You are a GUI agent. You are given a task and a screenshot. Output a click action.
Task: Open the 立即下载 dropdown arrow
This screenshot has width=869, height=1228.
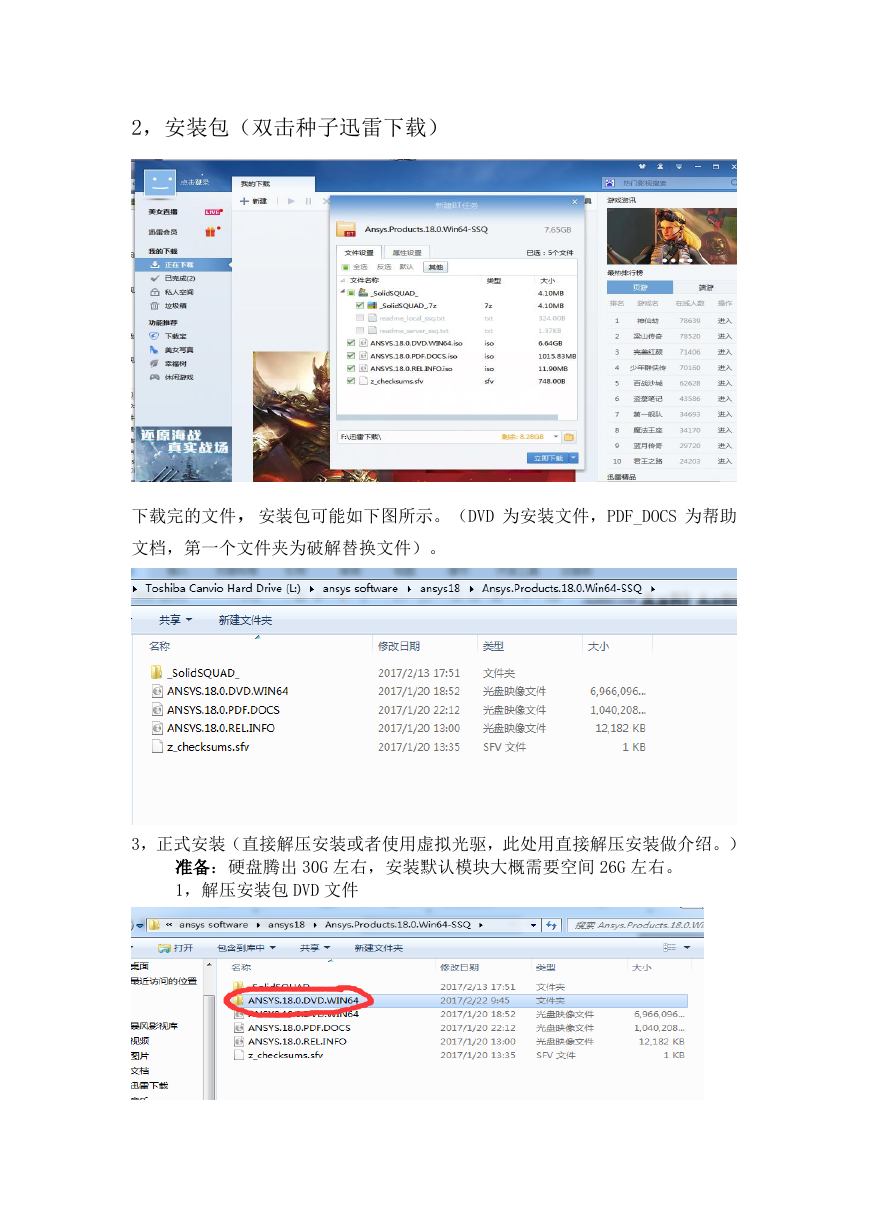573,458
